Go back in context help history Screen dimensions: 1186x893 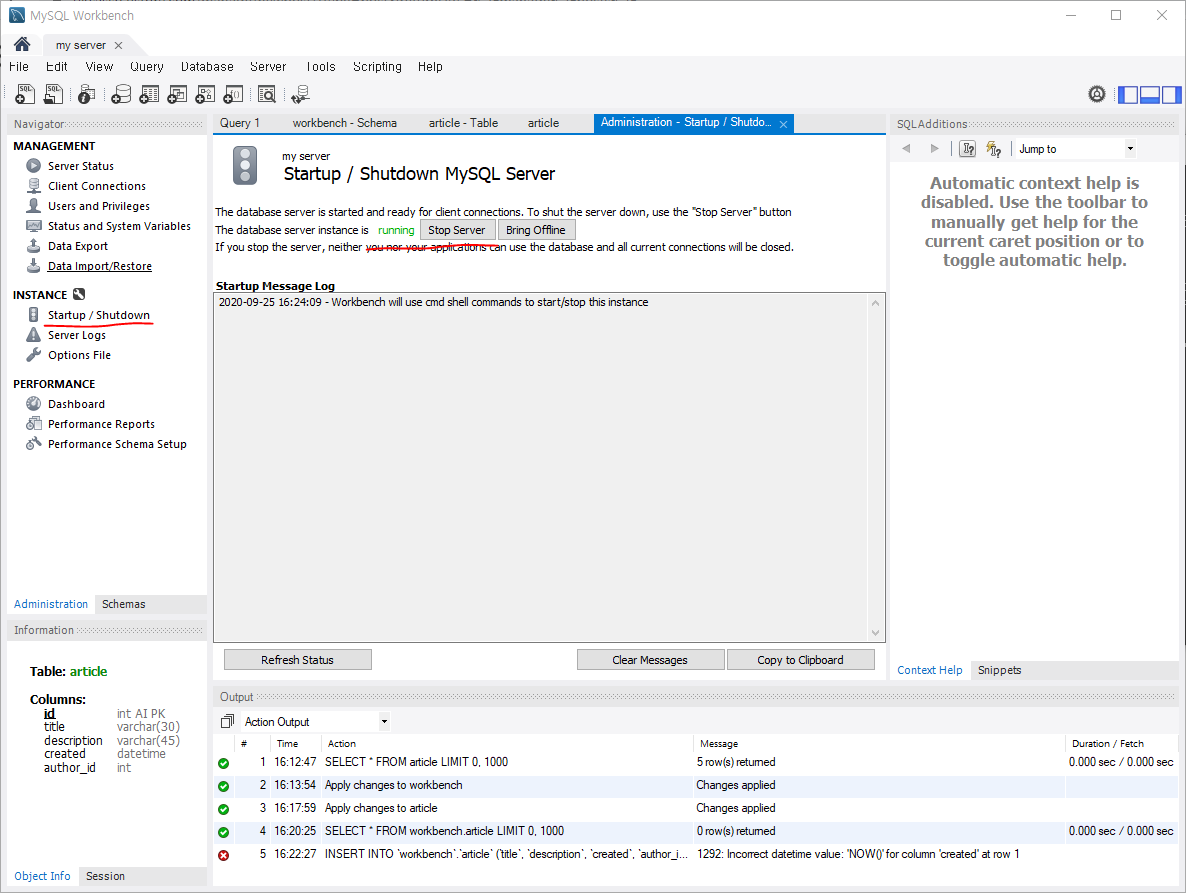(906, 149)
